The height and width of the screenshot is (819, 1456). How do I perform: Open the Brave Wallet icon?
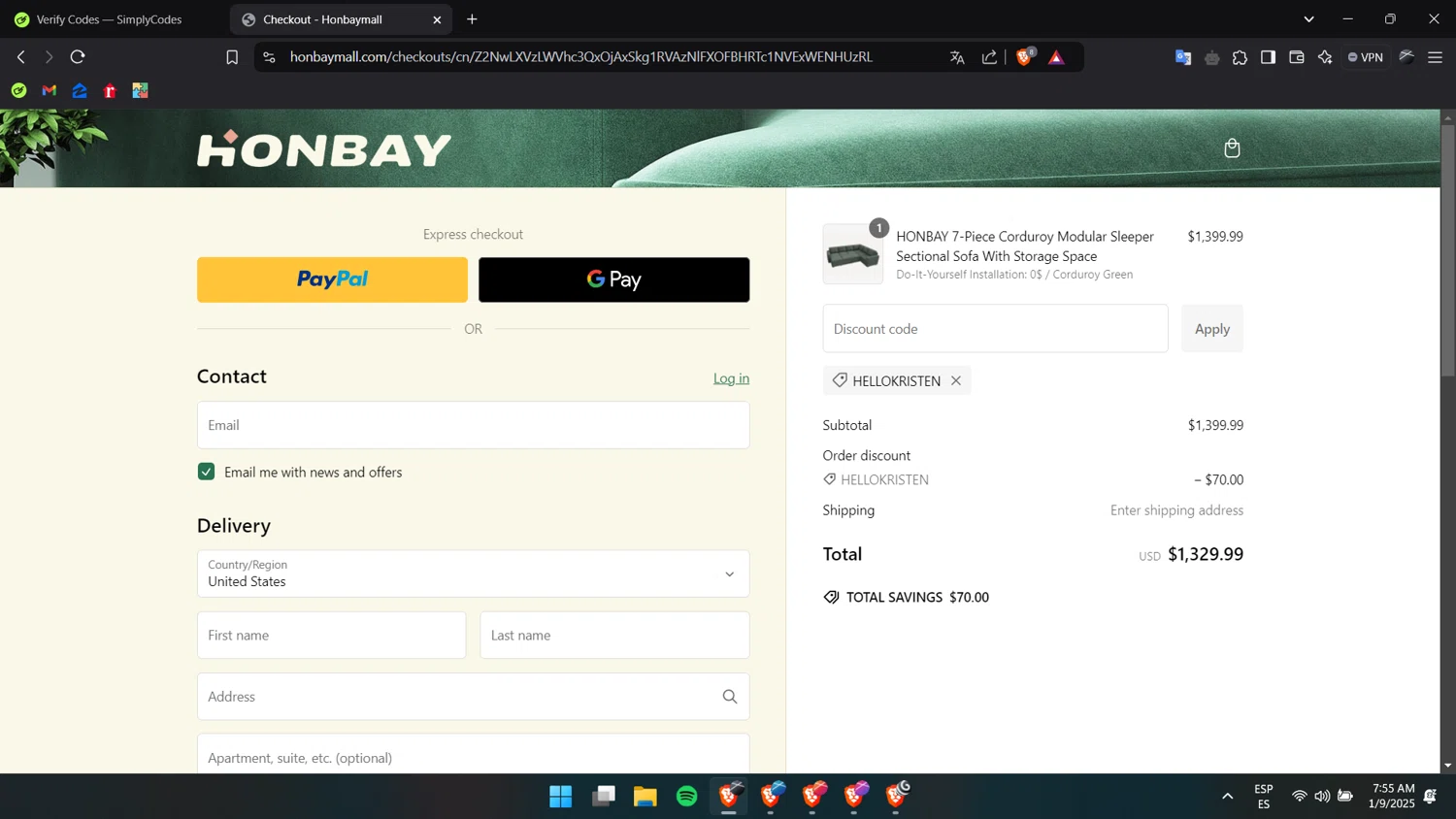(1296, 57)
